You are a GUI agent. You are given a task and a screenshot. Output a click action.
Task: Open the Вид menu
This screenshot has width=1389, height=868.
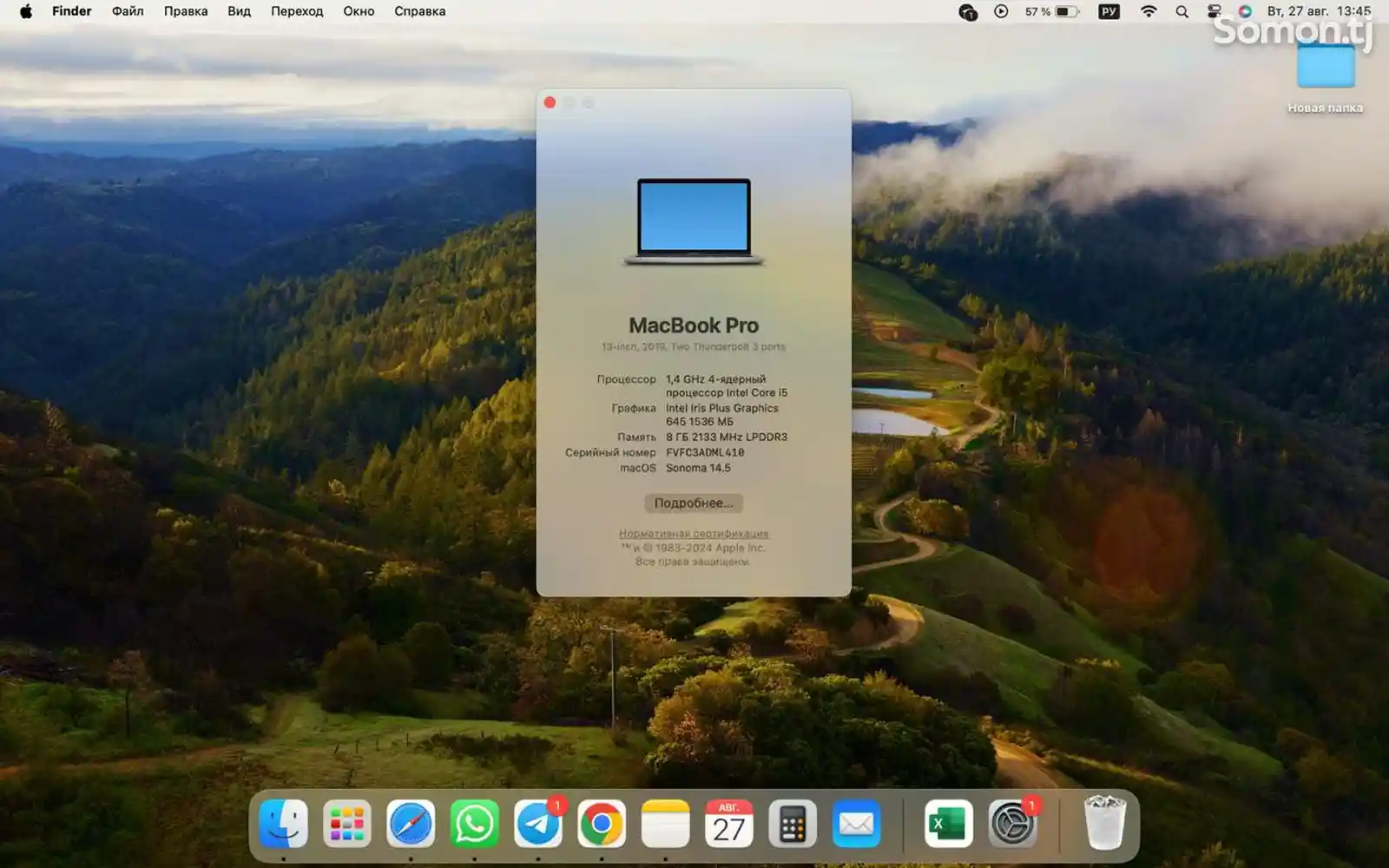(x=239, y=11)
